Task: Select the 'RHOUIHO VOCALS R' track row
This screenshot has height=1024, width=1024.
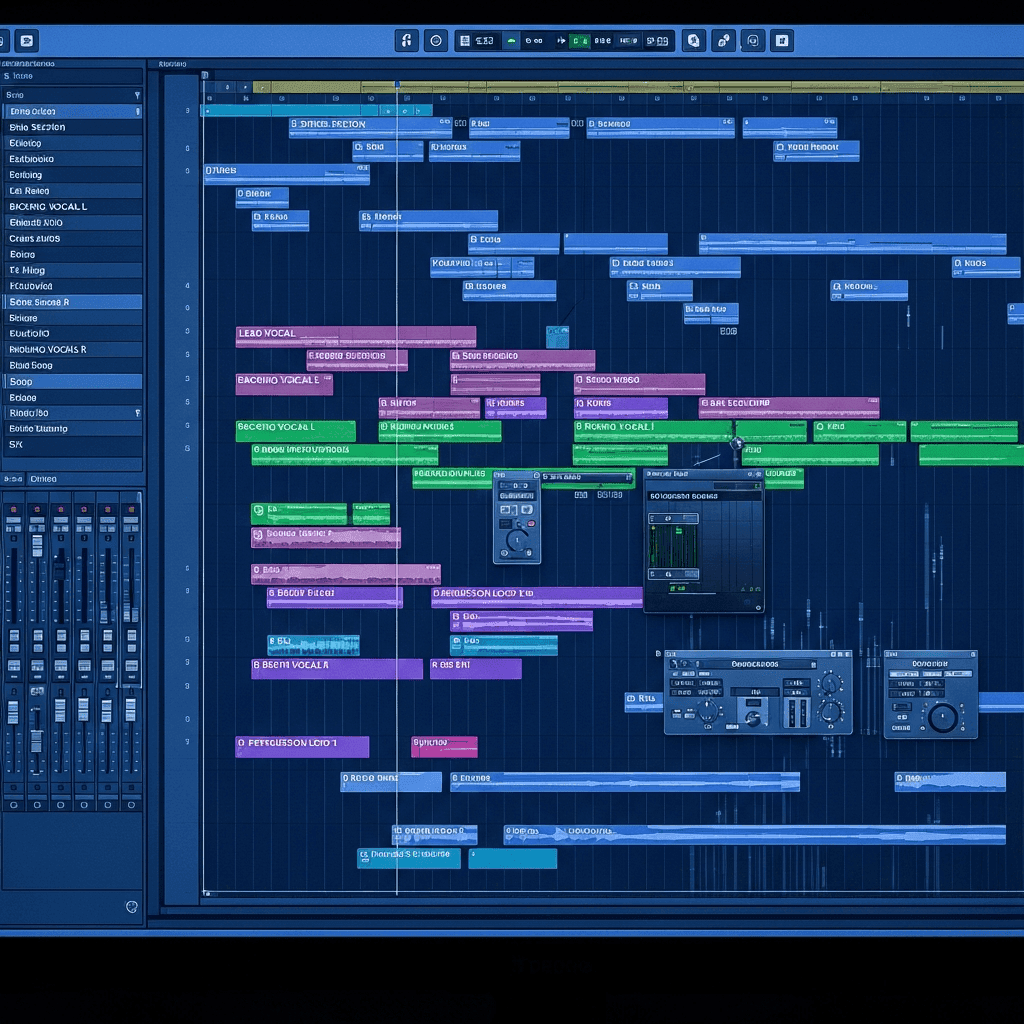Action: [x=72, y=350]
